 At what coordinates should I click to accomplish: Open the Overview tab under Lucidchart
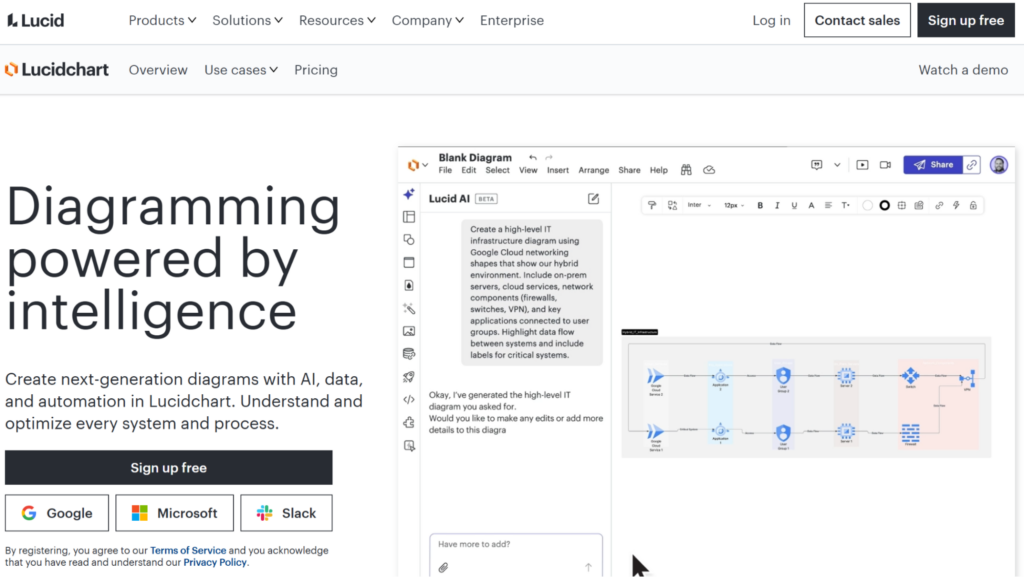click(158, 70)
